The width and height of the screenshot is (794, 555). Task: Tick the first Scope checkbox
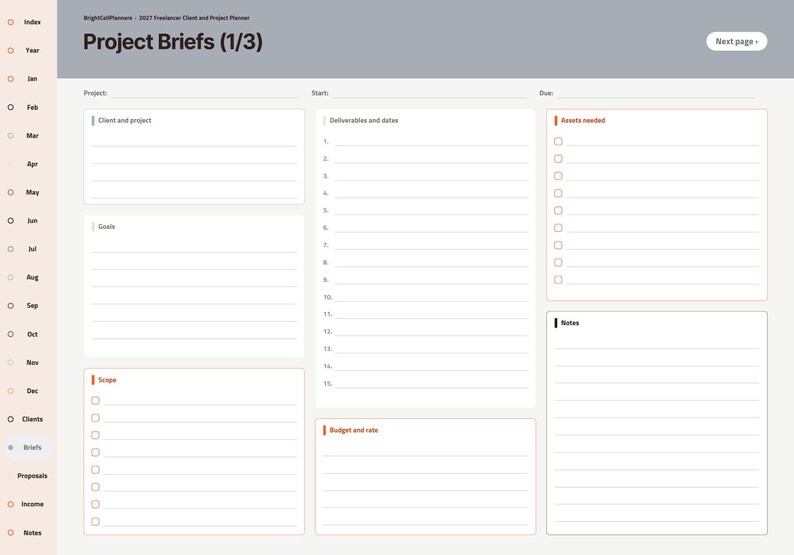pyautogui.click(x=95, y=401)
